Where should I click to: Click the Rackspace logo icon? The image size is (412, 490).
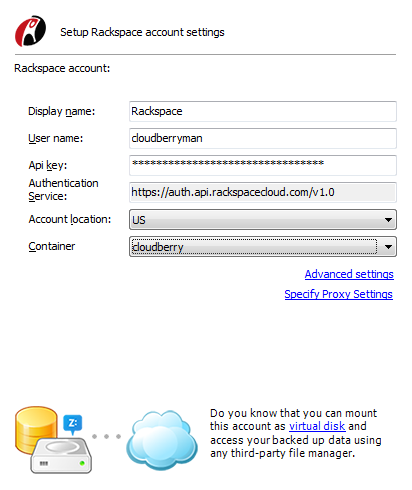point(30,31)
